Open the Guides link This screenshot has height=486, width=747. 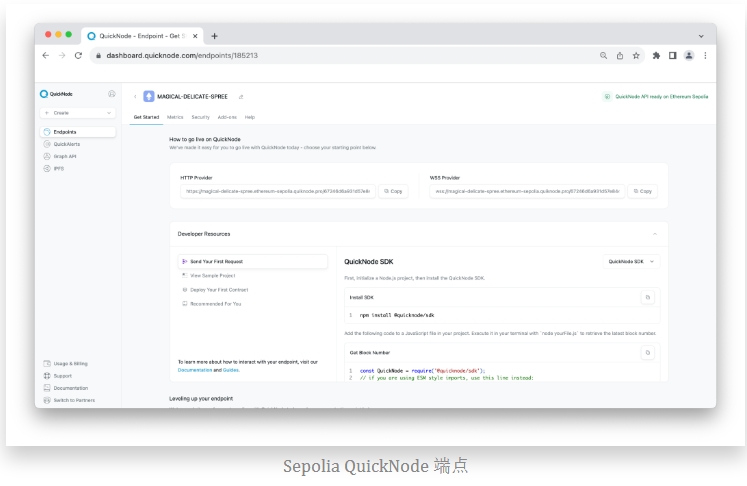(231, 370)
